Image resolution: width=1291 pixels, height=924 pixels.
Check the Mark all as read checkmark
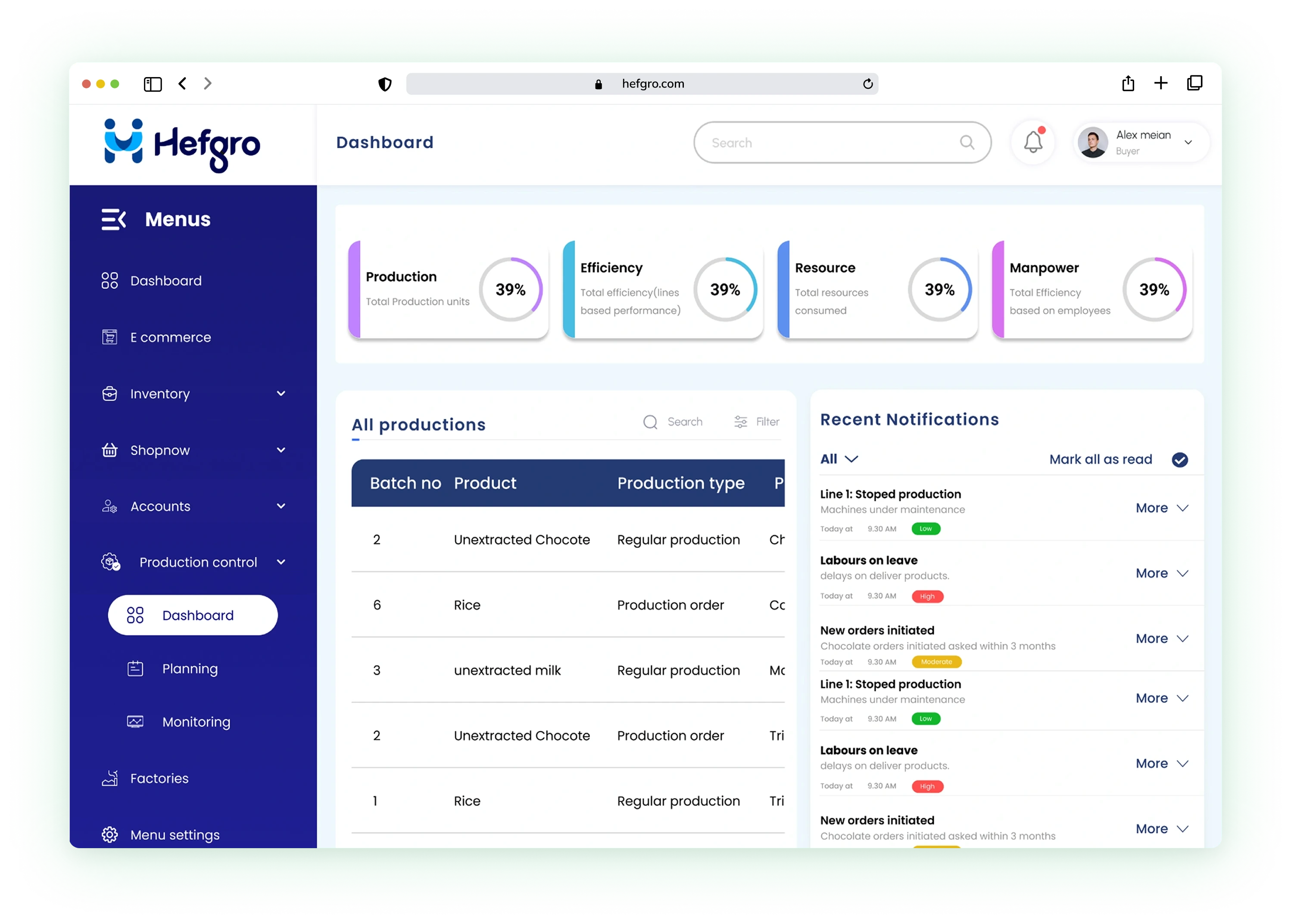[x=1179, y=460]
